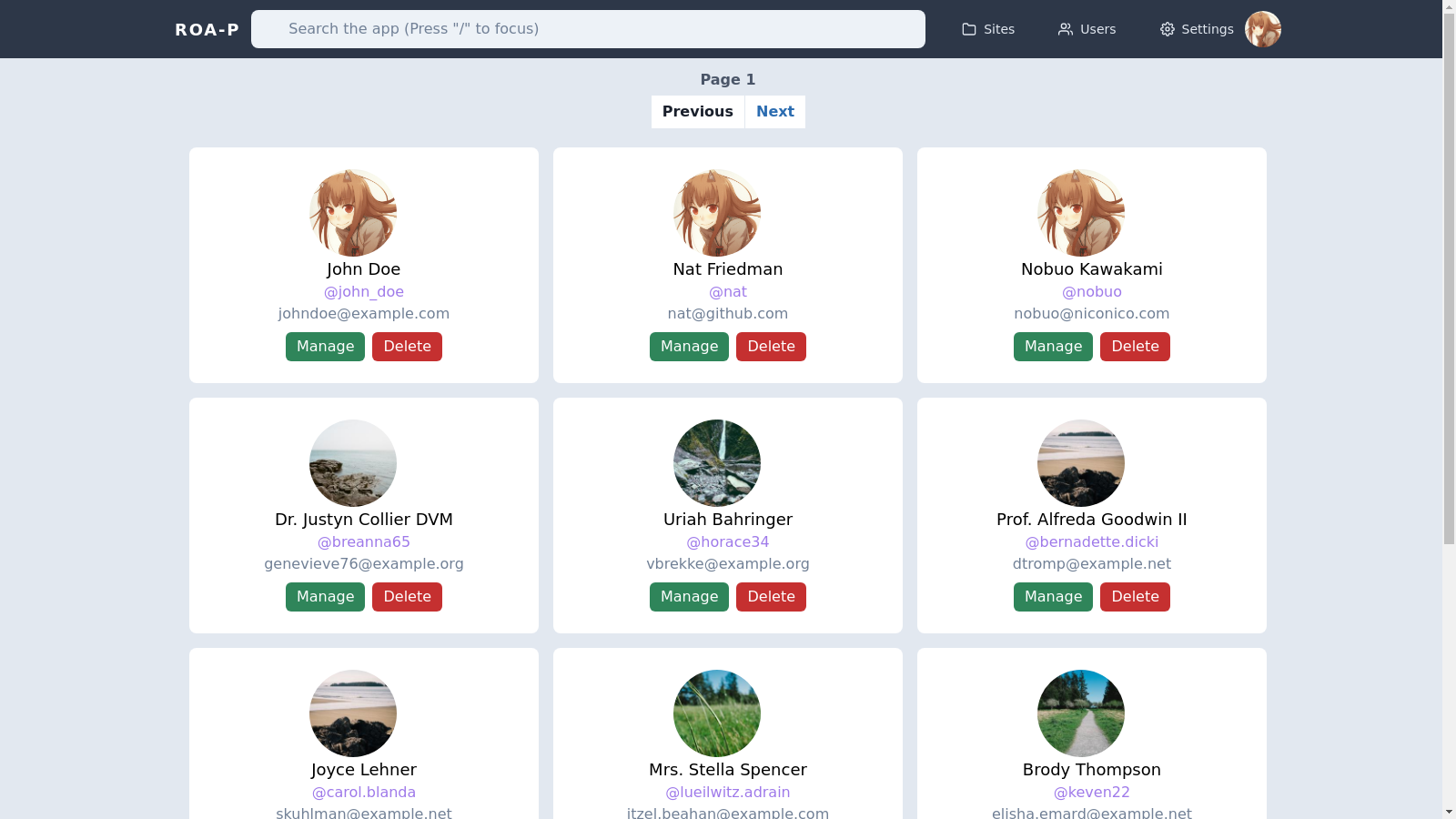Delete the user John Doe
Viewport: 1456px width, 819px height.
tap(407, 346)
